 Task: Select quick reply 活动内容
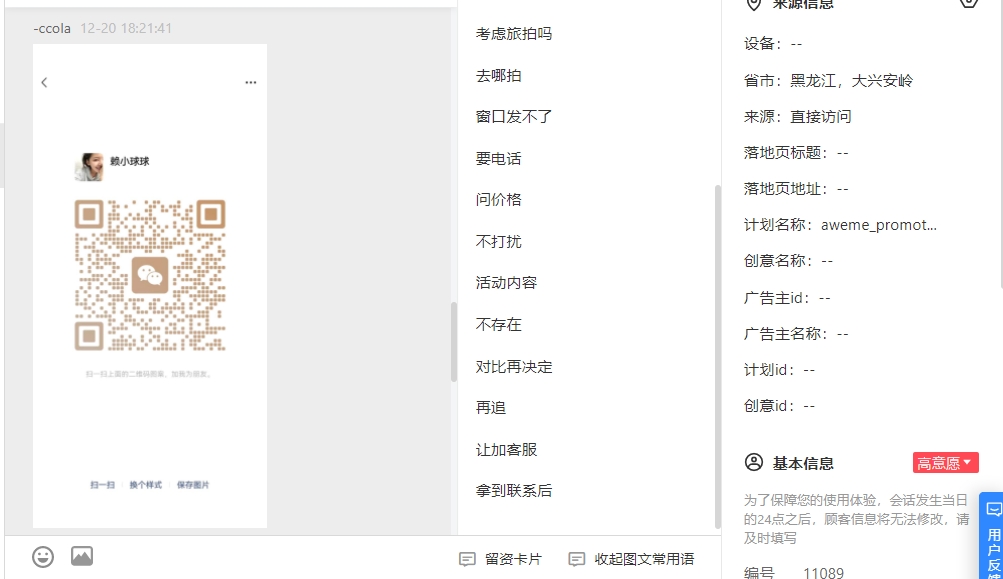click(x=506, y=283)
